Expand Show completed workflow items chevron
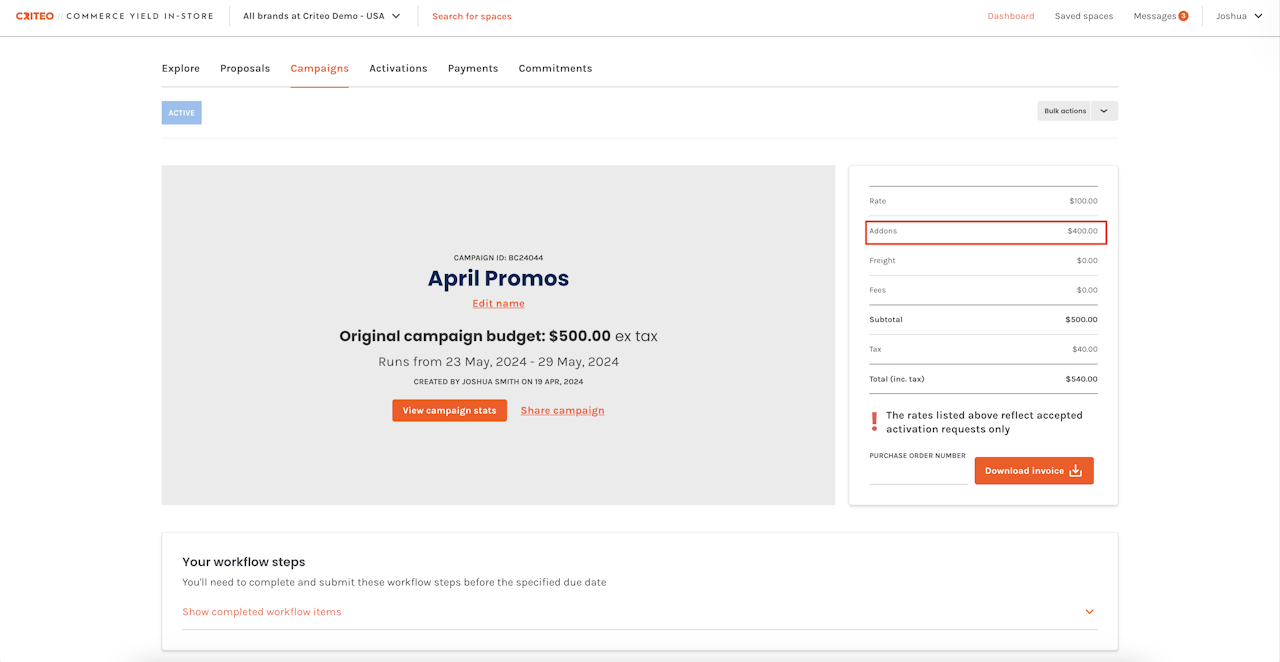Viewport: 1280px width, 662px height. 1090,612
